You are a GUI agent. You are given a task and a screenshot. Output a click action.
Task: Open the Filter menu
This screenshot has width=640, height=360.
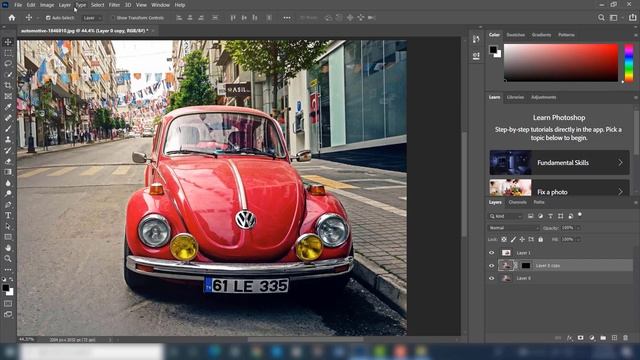tap(114, 5)
